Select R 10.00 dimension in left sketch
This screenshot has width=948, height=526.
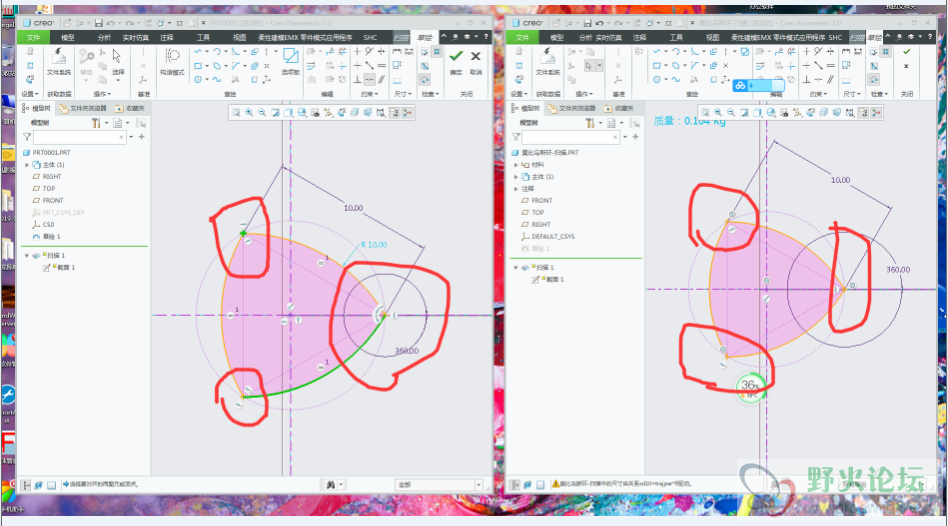[374, 245]
